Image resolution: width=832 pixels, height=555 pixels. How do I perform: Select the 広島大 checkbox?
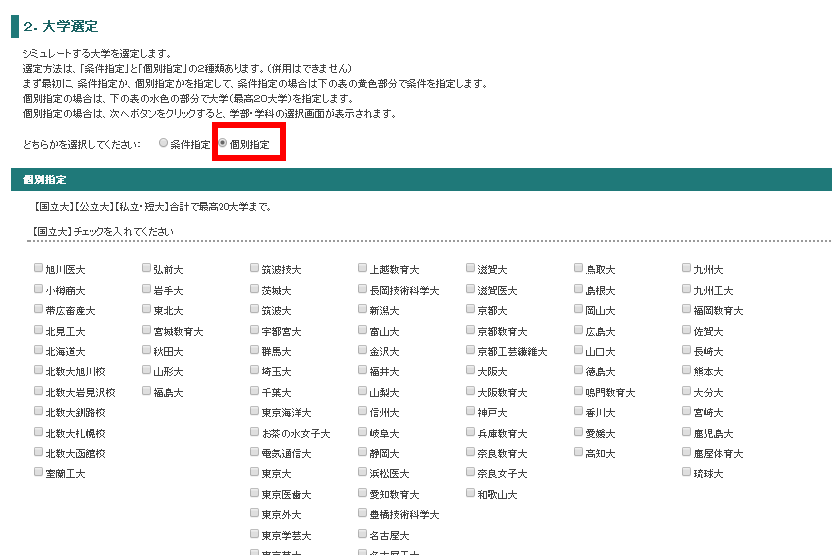[579, 329]
